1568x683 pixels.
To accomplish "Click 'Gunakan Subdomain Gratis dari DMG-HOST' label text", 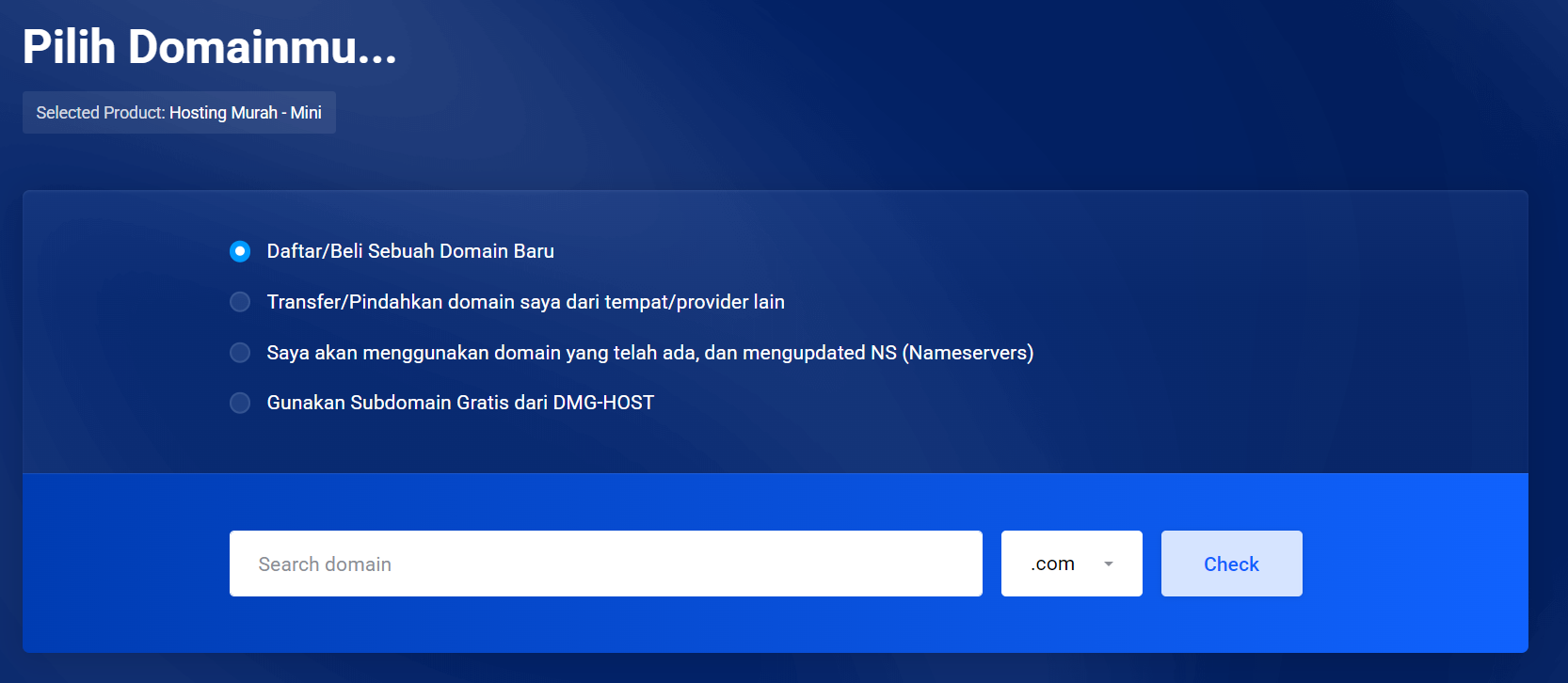I will (460, 403).
